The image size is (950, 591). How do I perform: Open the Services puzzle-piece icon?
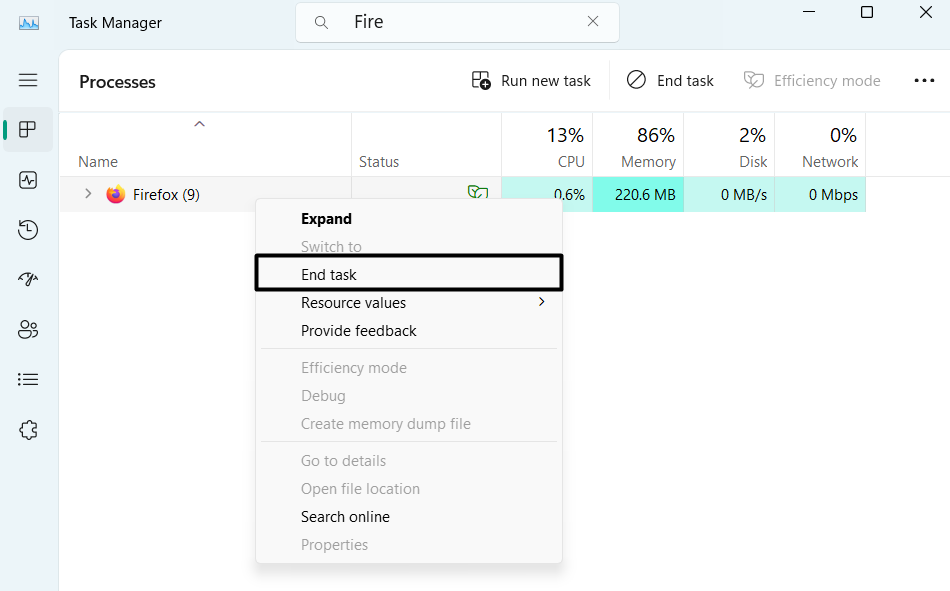[28, 429]
